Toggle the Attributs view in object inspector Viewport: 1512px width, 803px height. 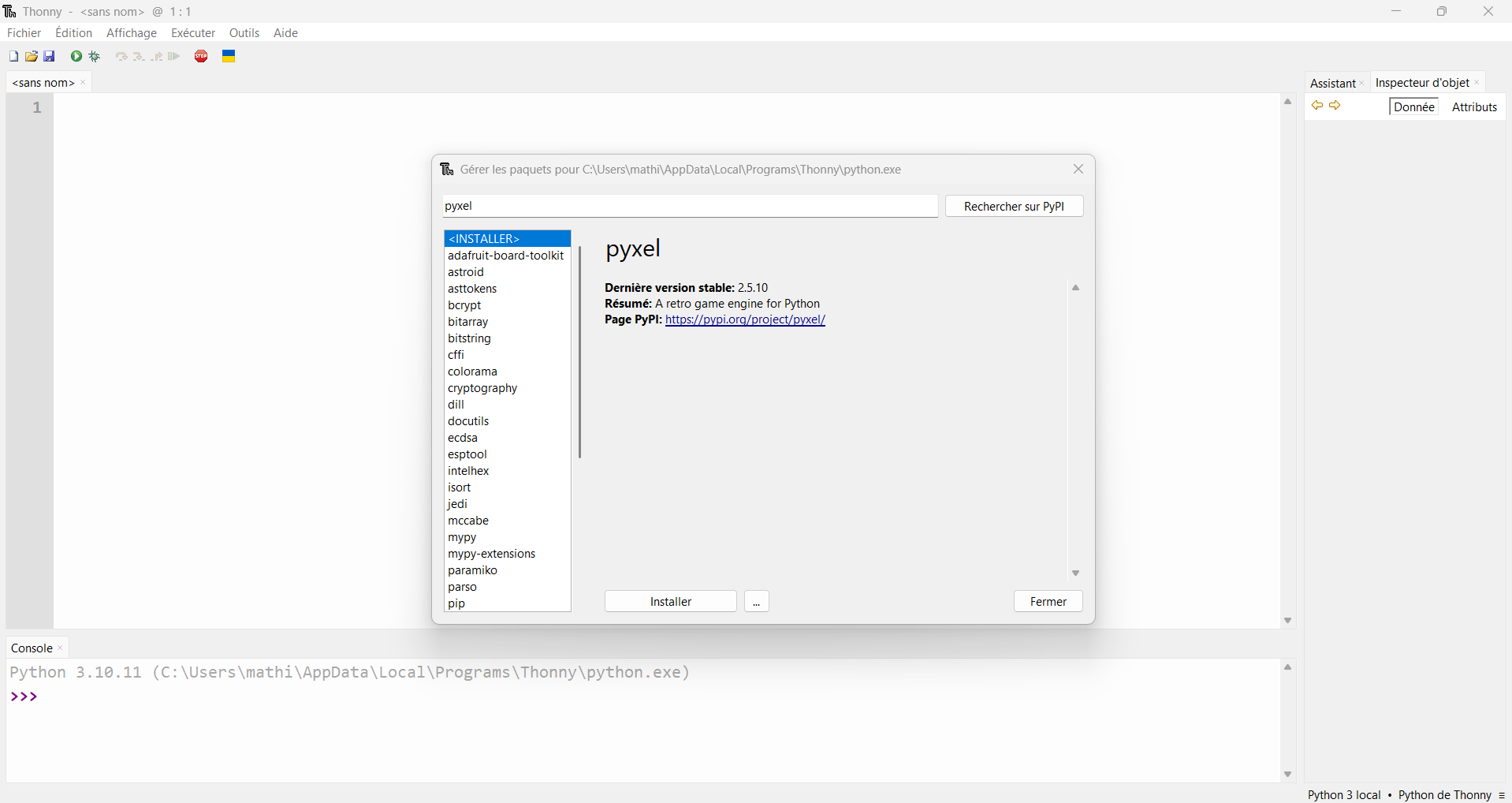1473,107
